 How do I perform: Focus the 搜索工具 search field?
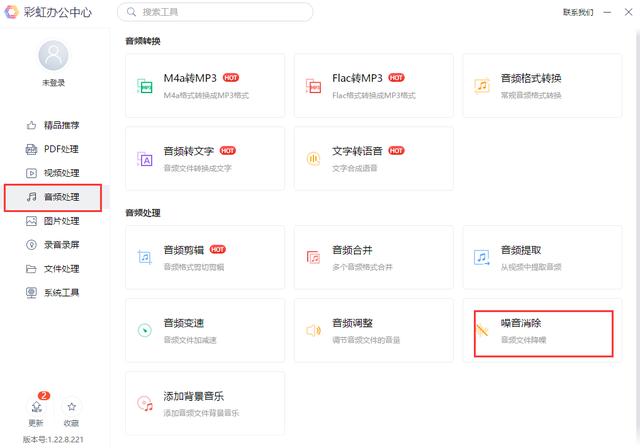(215, 12)
